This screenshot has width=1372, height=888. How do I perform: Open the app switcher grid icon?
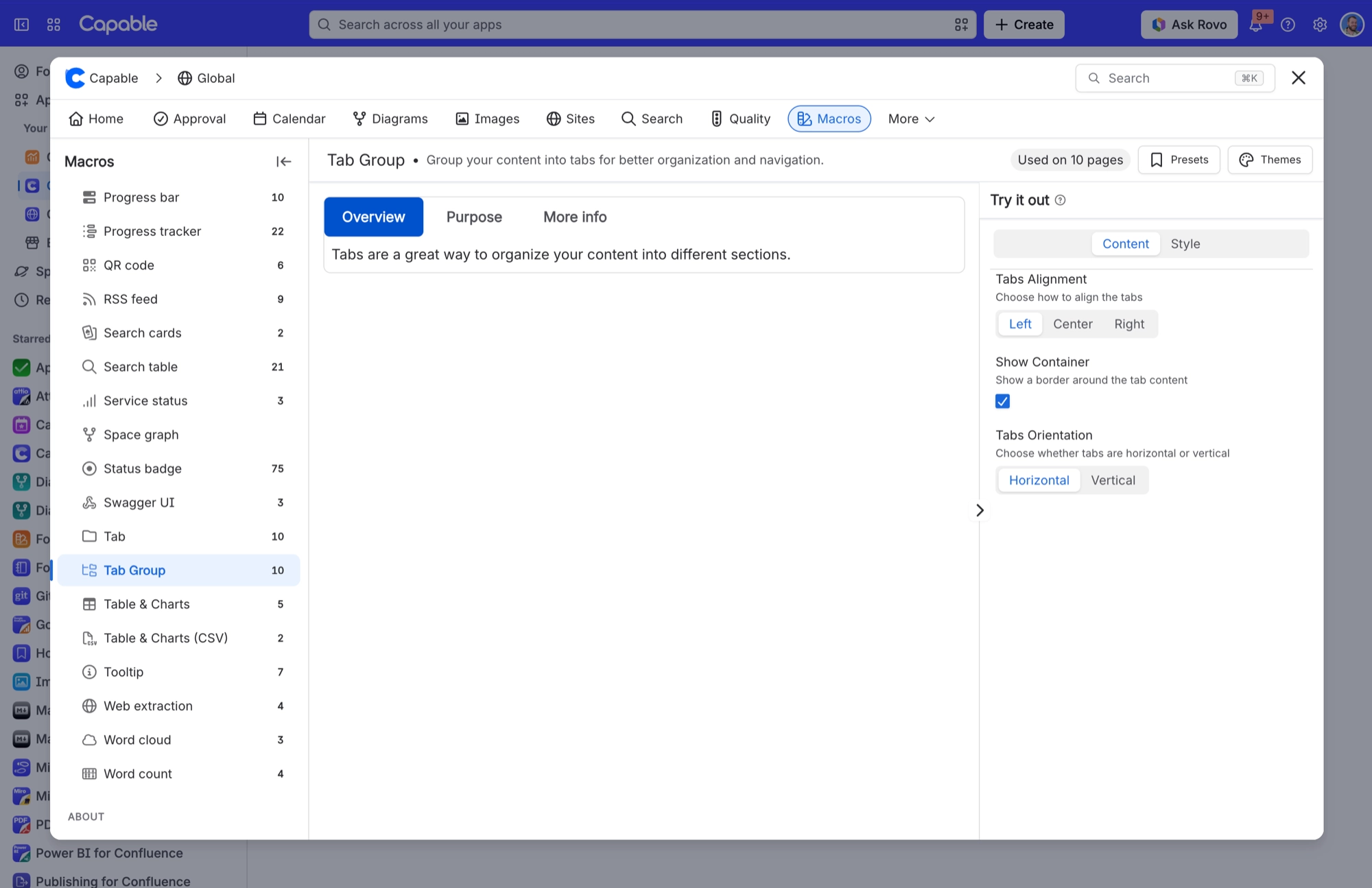click(54, 25)
